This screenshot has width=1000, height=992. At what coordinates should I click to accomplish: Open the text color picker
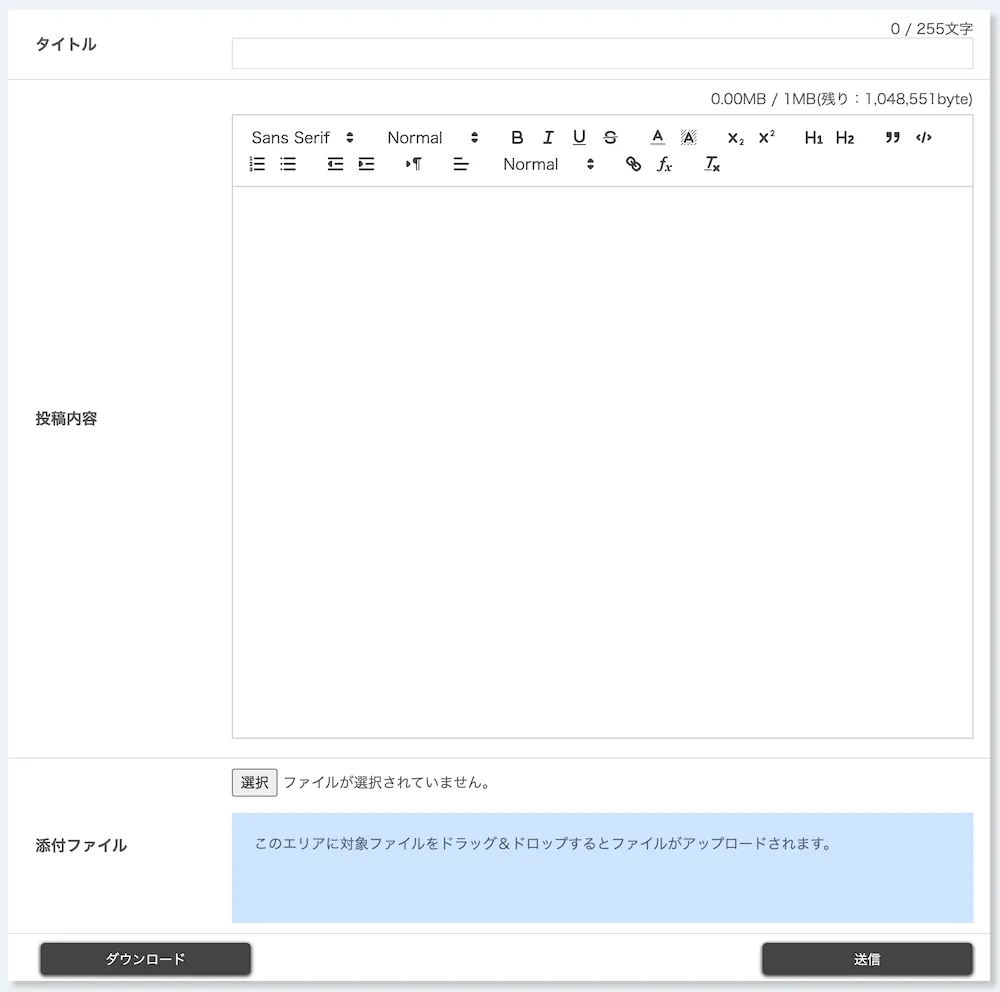[657, 138]
